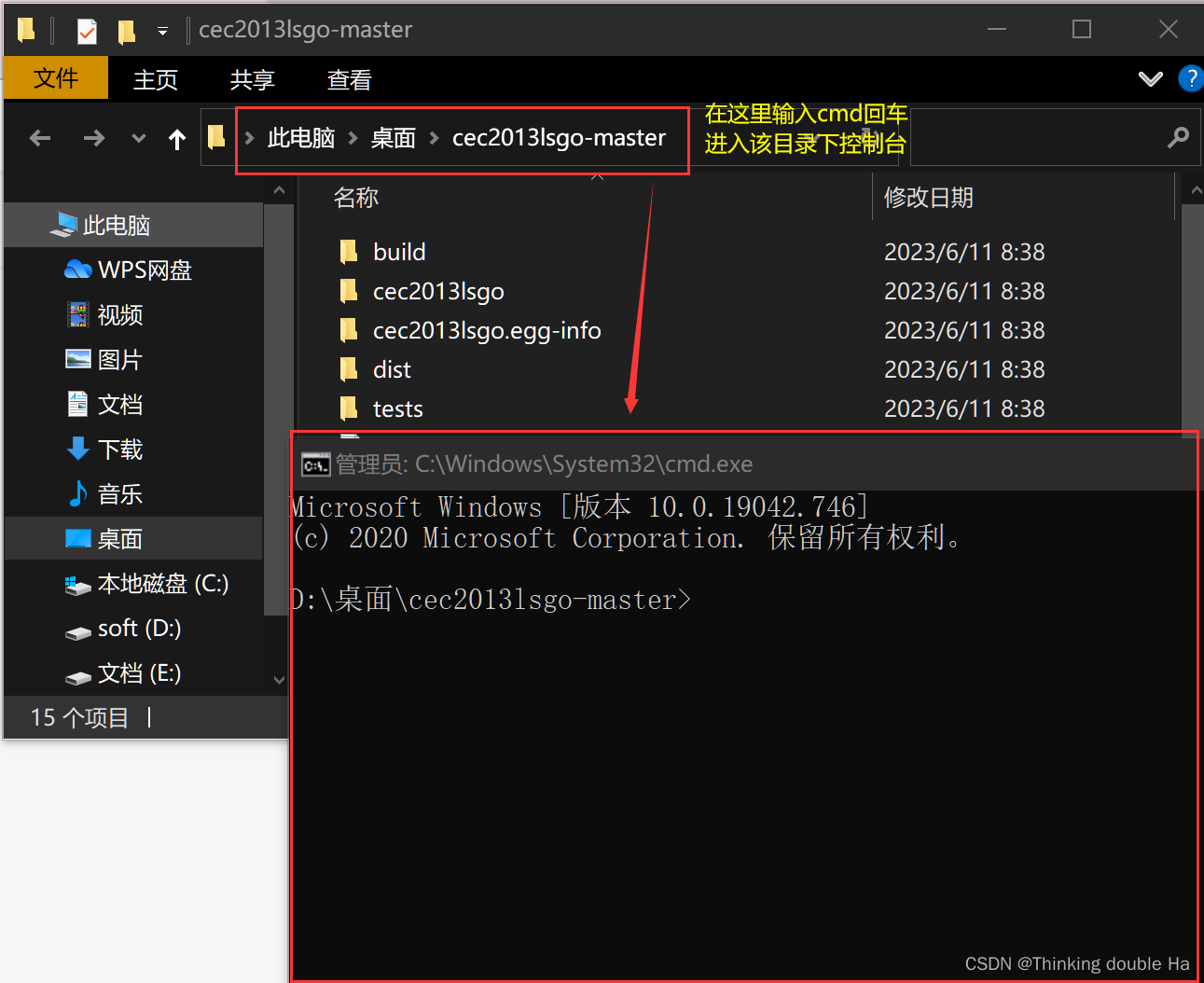
Task: Open WPS网盘 via its cloud icon
Action: (78, 270)
